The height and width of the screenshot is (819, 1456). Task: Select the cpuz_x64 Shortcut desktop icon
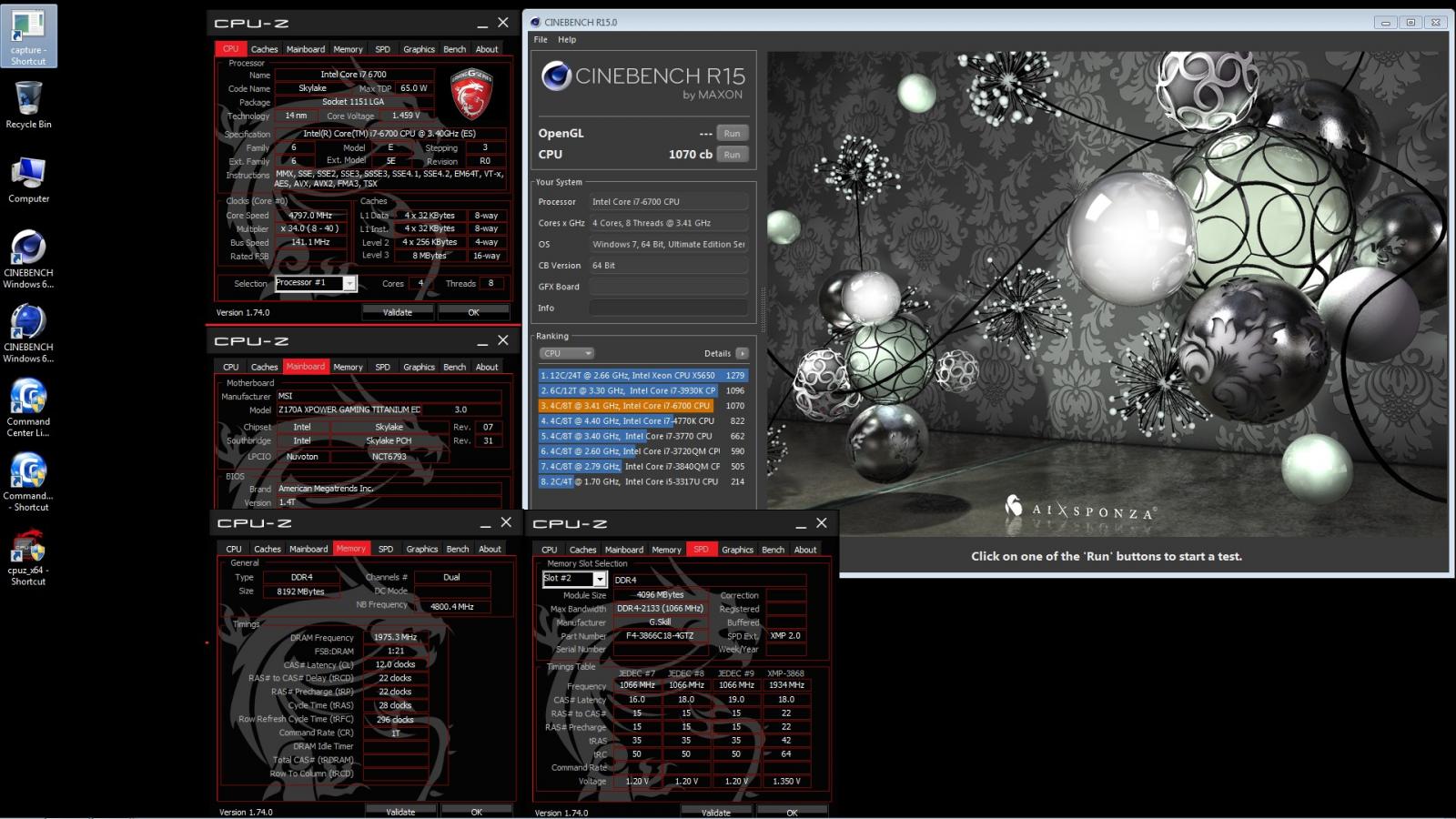pos(28,557)
